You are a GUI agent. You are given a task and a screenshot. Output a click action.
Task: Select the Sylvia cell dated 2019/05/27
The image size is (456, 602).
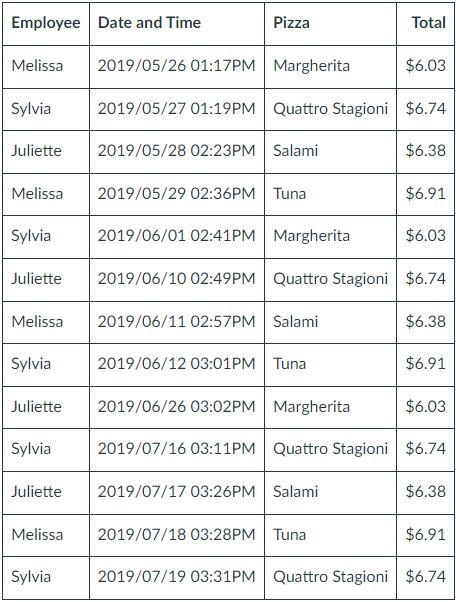(46, 109)
